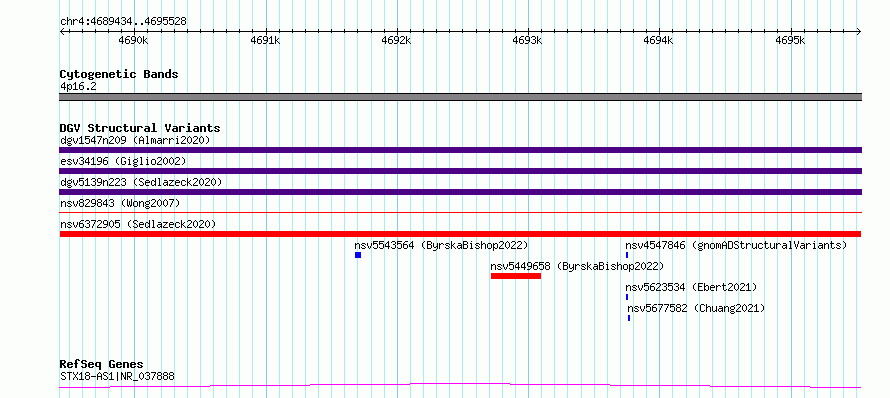Click the STX18-AS1|NR_037888 gene label

tap(117, 376)
